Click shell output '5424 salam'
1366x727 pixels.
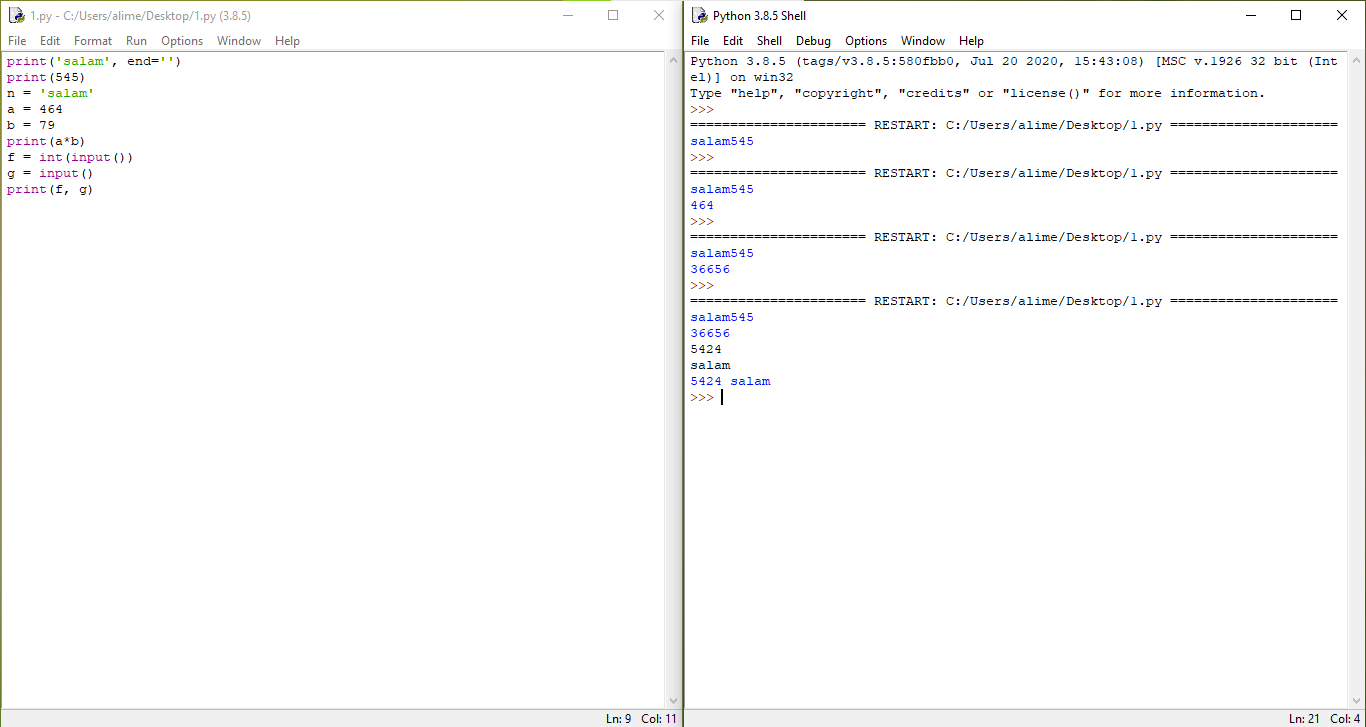pos(730,381)
